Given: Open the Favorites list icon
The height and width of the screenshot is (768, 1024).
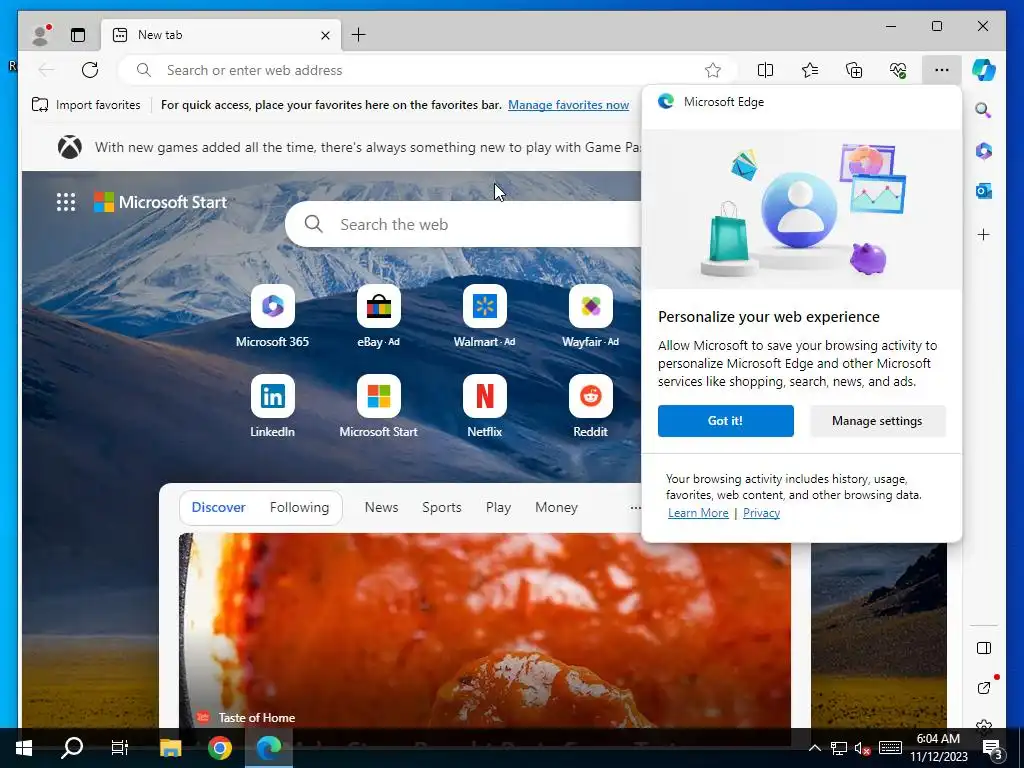Looking at the screenshot, I should point(810,70).
